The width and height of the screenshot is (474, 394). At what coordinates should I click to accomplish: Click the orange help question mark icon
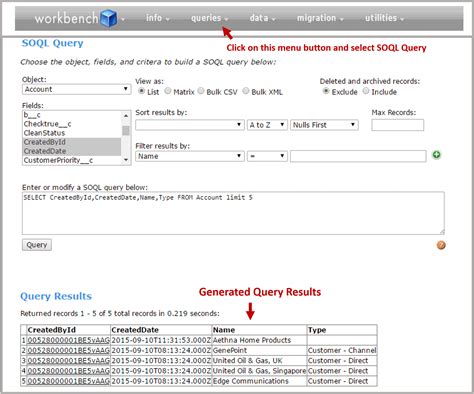pos(441,245)
